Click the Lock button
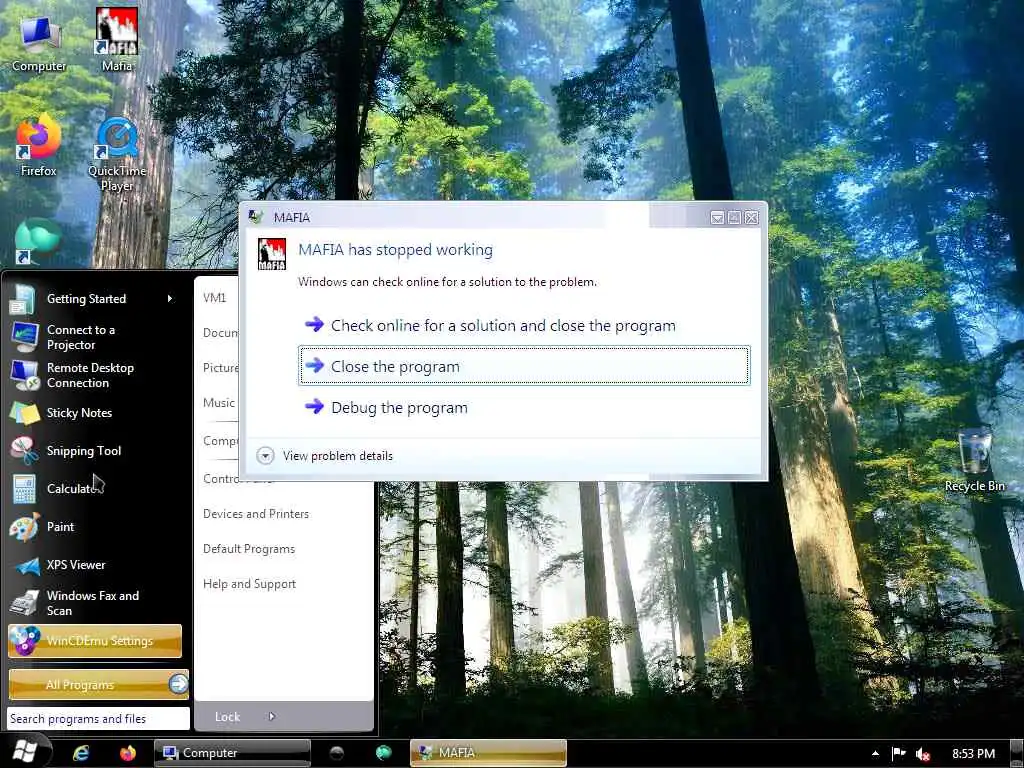Viewport: 1024px width, 768px height. (228, 716)
